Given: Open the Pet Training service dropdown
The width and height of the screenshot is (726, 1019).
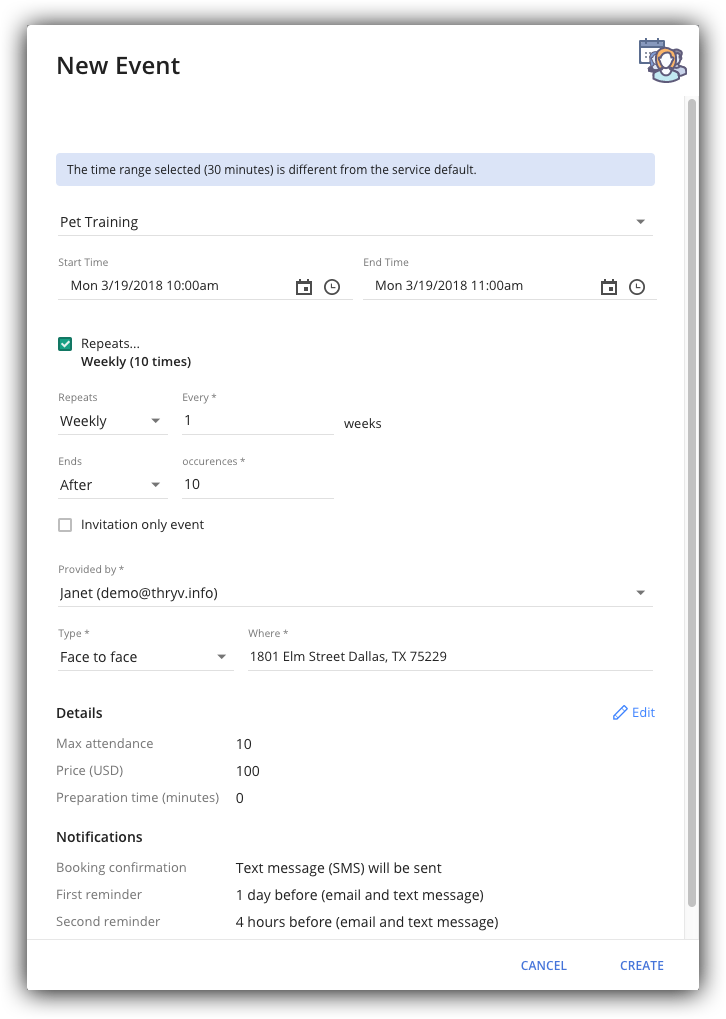Looking at the screenshot, I should [355, 222].
